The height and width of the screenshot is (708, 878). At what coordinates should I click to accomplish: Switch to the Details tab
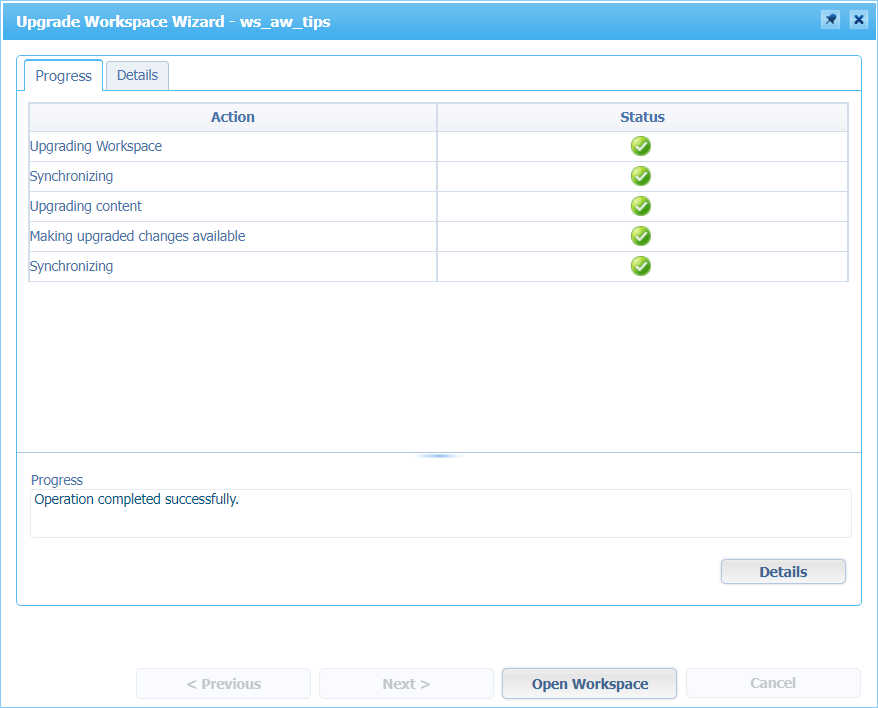tap(137, 75)
